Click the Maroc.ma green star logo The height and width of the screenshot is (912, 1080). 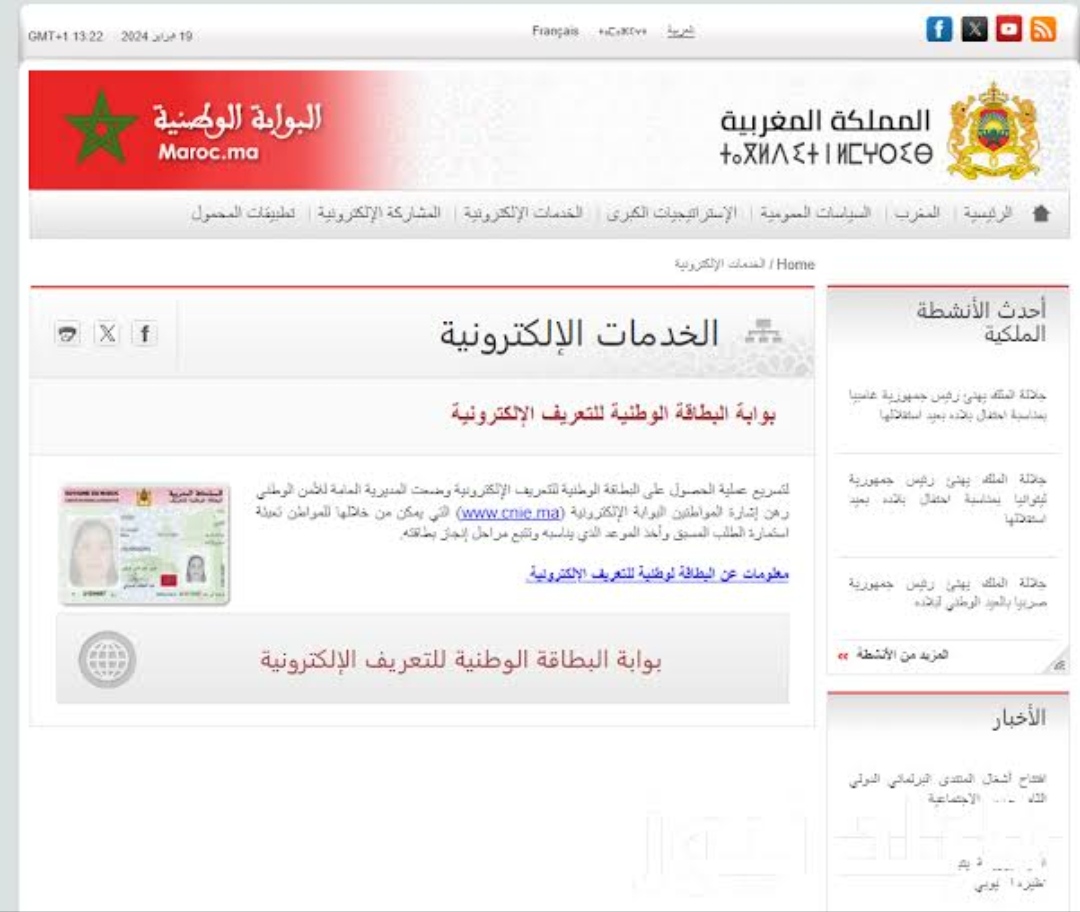[102, 128]
